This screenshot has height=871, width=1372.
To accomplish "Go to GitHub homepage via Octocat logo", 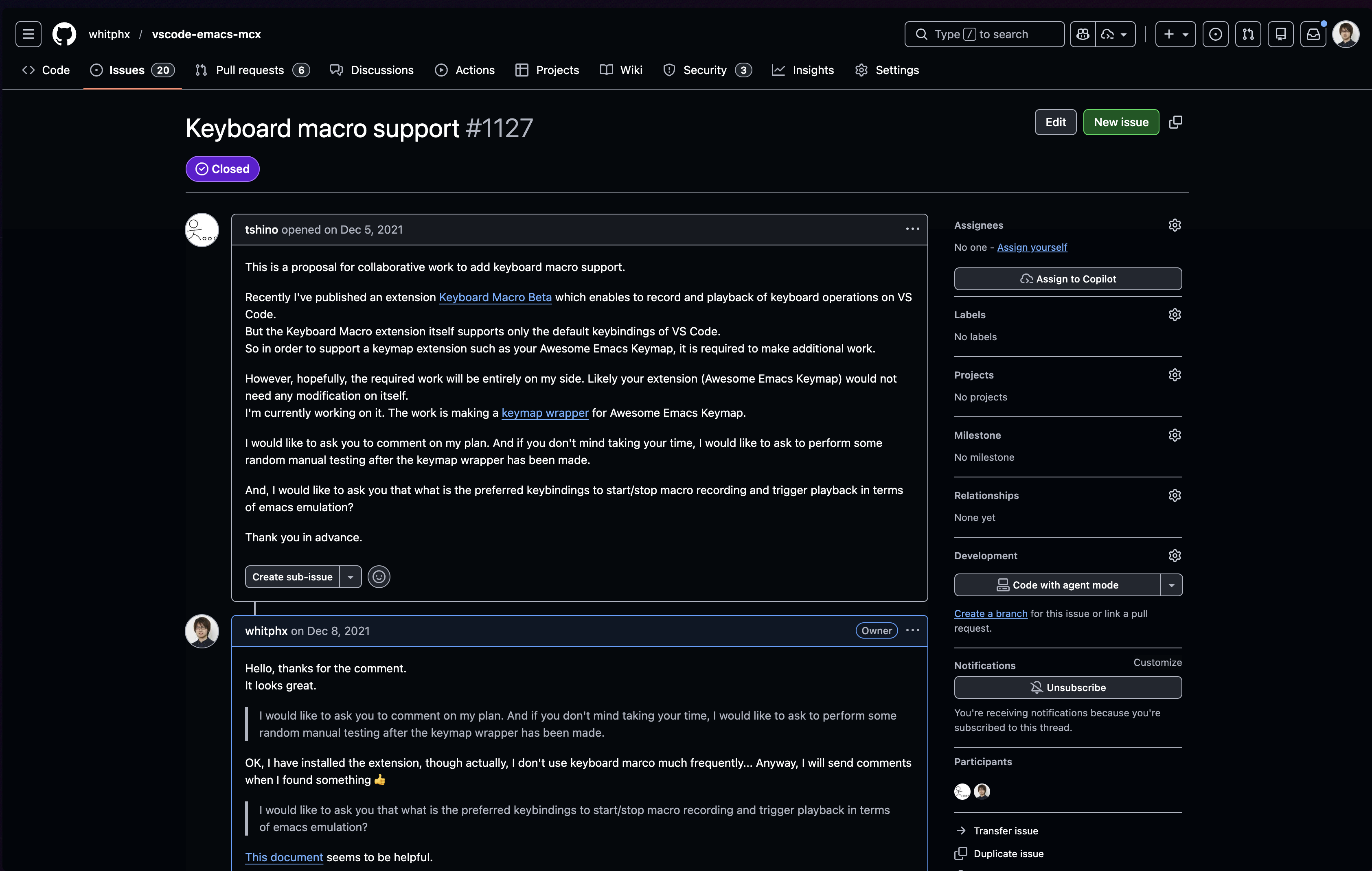I will (x=64, y=34).
